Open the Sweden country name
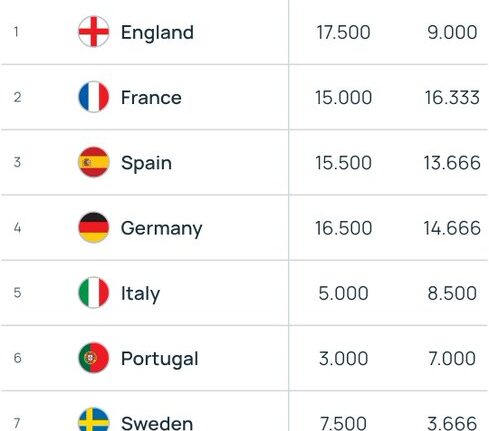Screen dimensions: 489x431 [x=157, y=423]
